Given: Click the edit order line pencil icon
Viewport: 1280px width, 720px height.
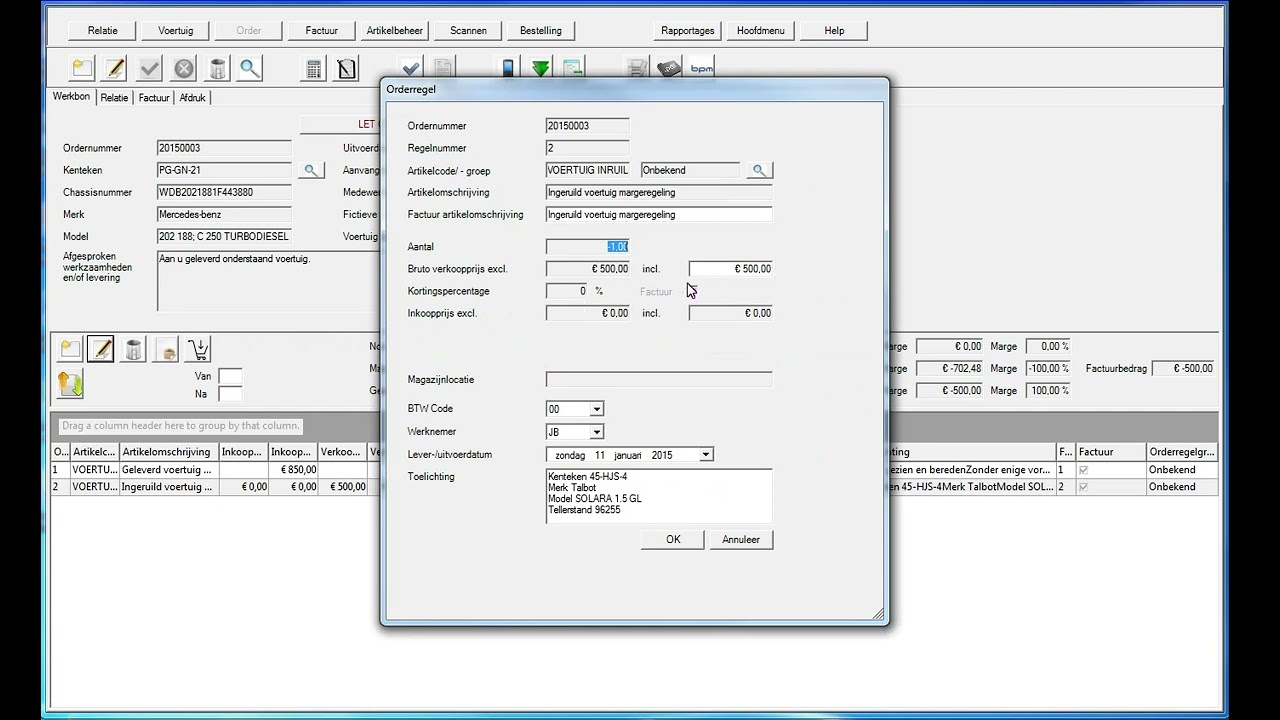Looking at the screenshot, I should 101,348.
